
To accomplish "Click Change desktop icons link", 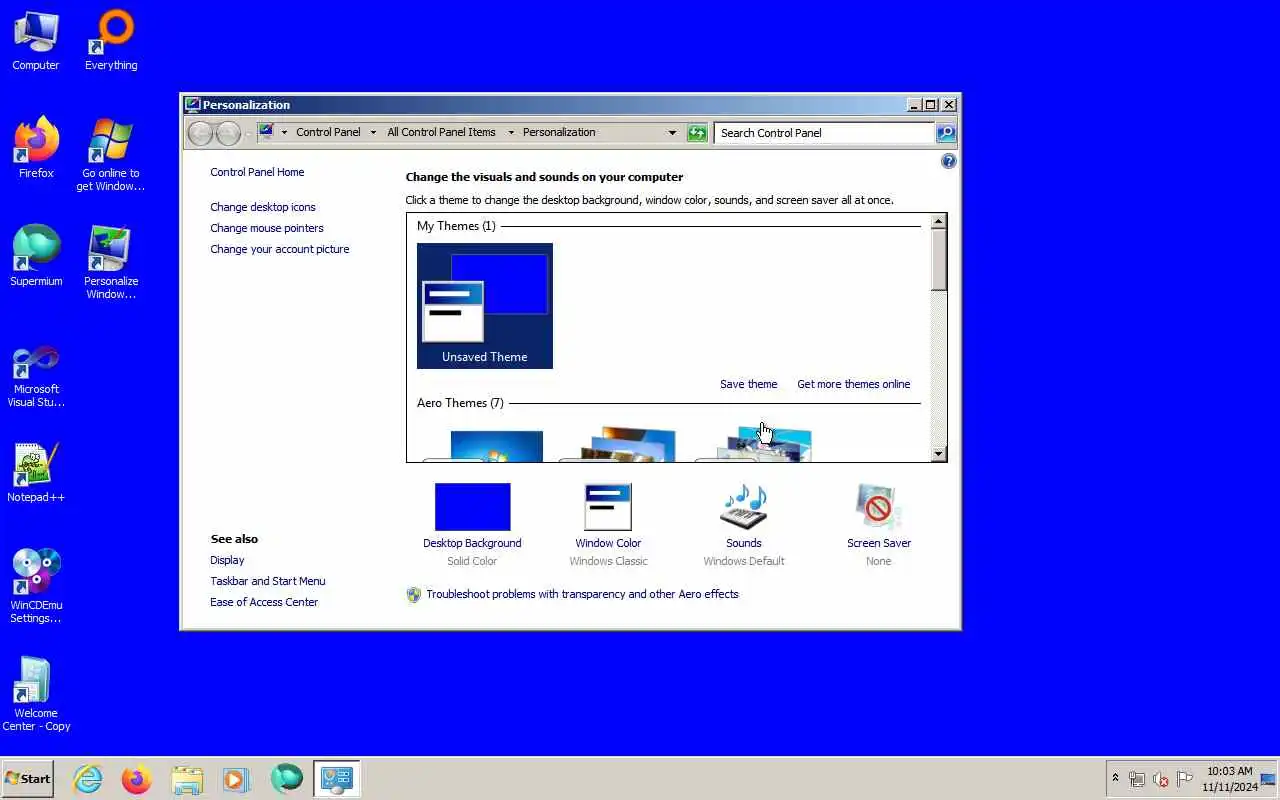I will (263, 207).
